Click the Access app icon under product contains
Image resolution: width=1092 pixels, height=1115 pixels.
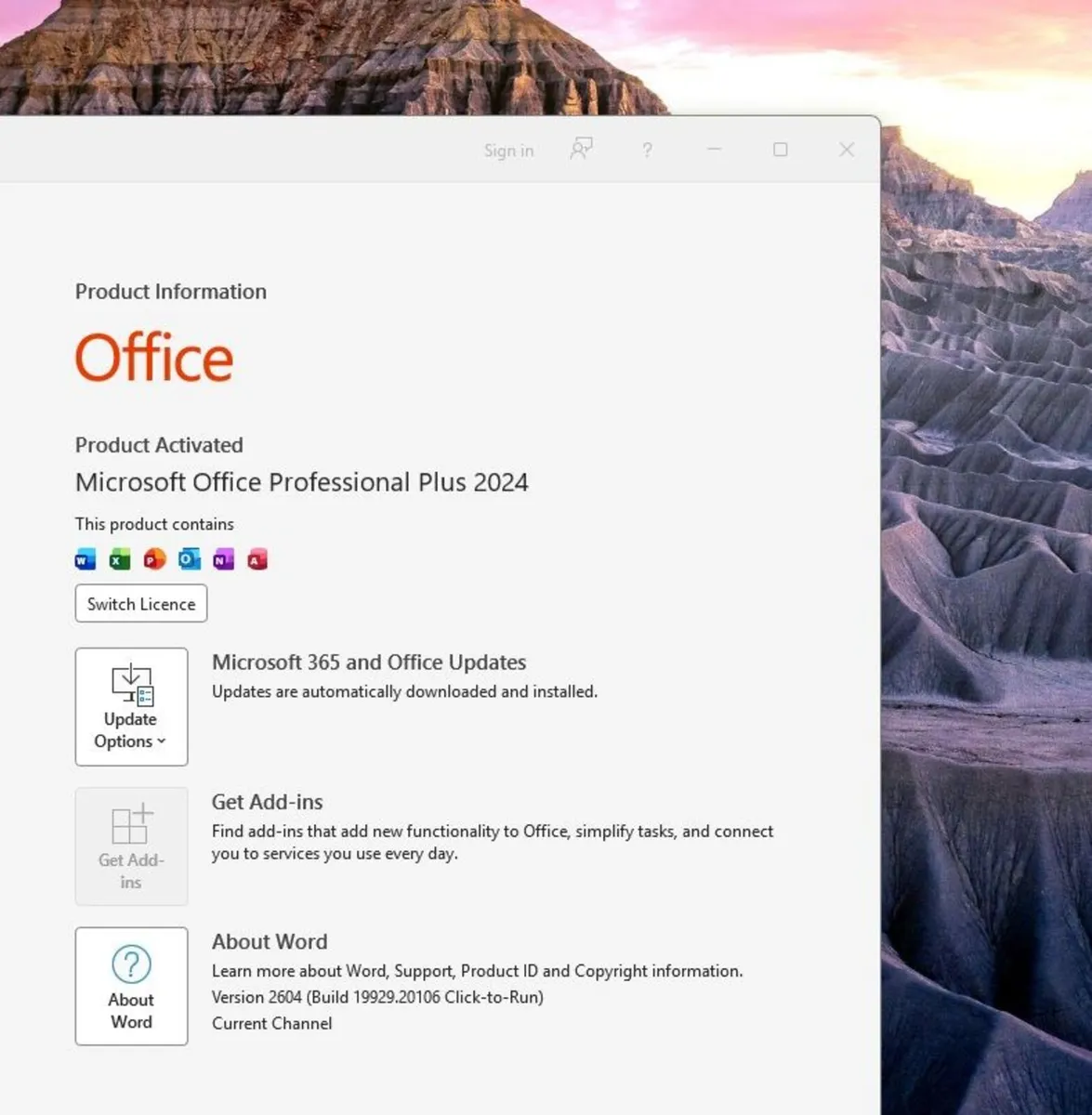[257, 559]
